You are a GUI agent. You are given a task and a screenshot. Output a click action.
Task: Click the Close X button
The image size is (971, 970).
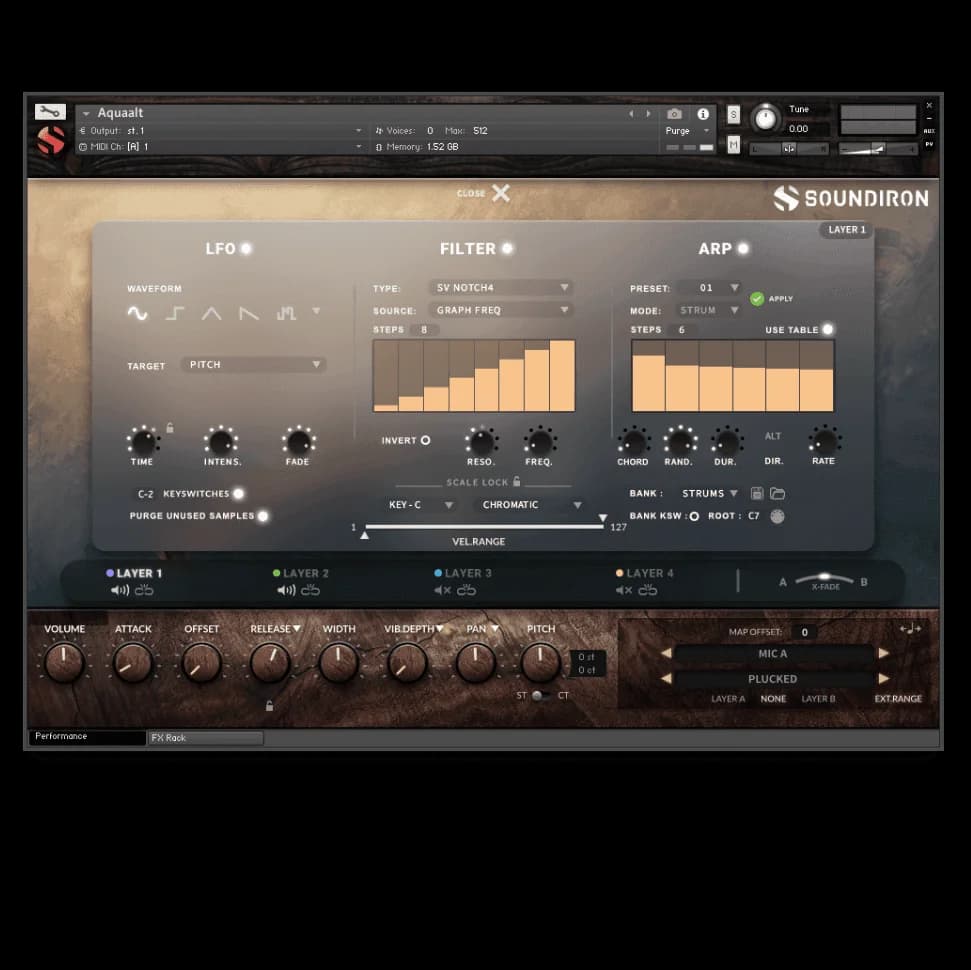point(500,193)
